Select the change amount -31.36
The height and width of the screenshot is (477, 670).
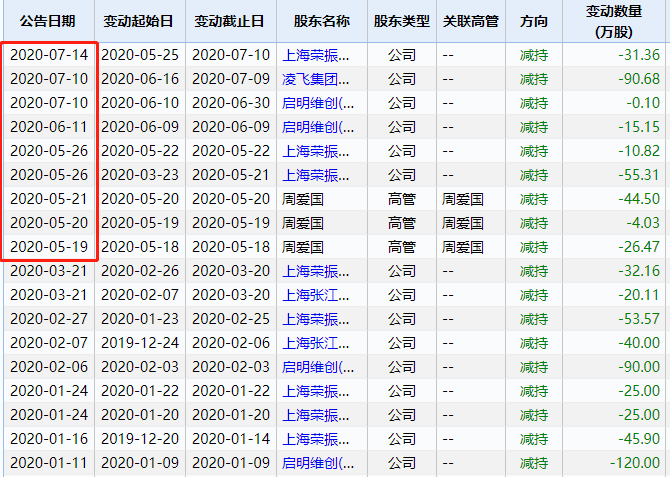point(639,55)
